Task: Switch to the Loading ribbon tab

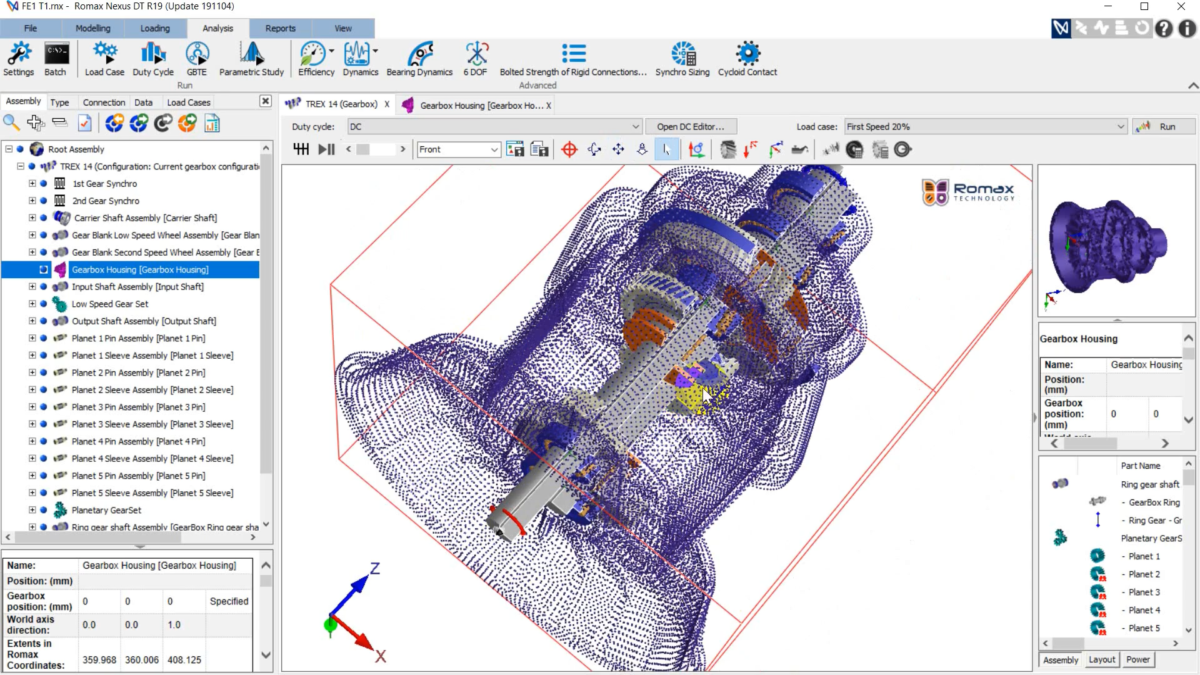Action: [x=155, y=29]
